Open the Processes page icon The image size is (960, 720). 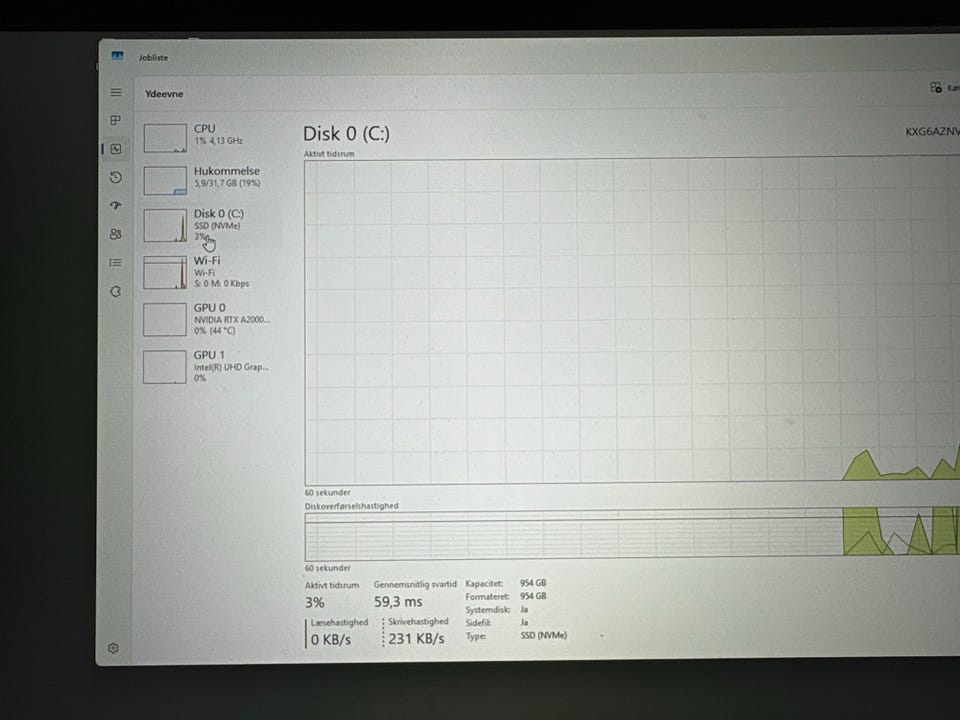tap(116, 121)
